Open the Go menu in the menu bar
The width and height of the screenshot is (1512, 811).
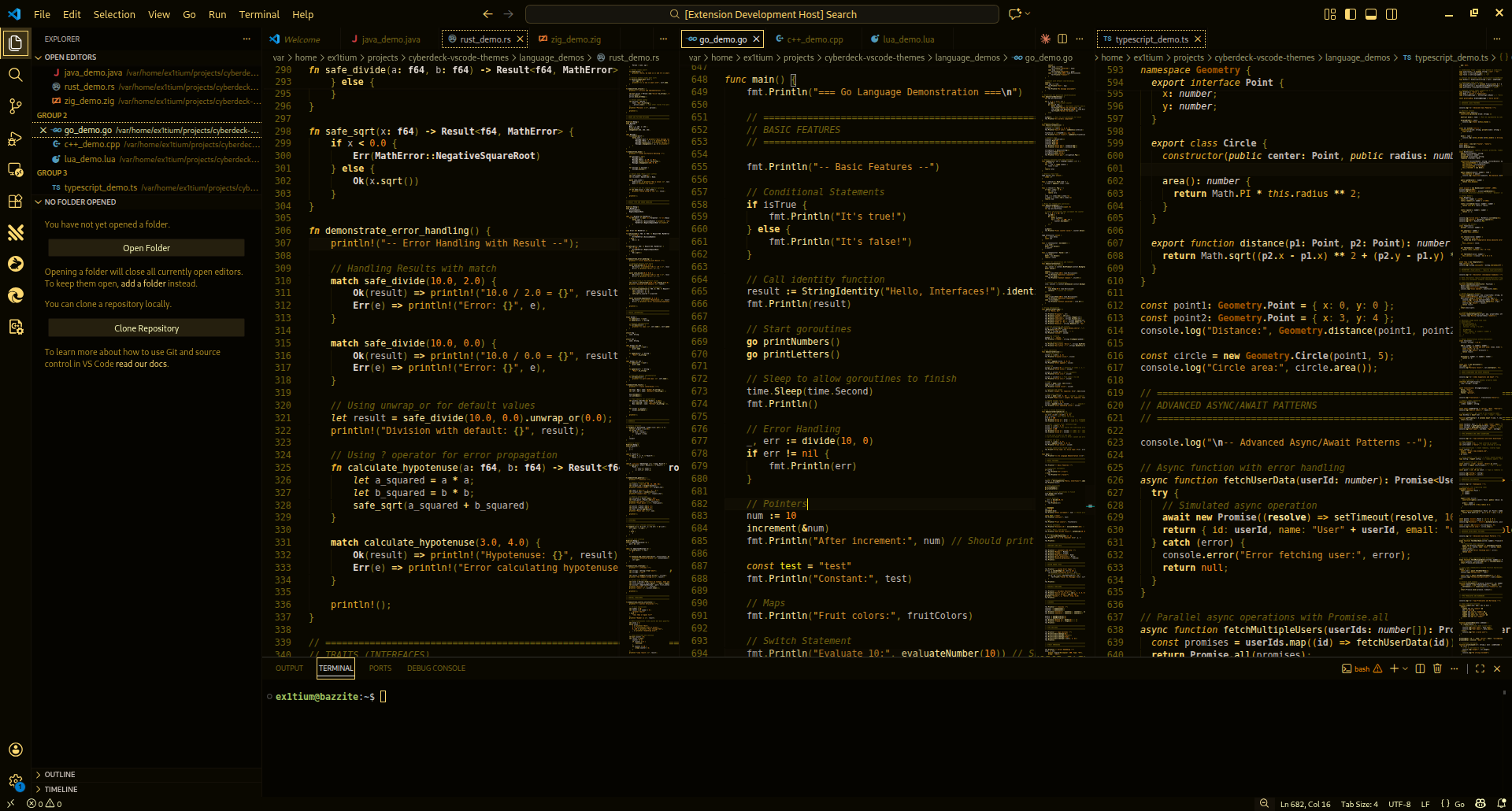tap(188, 14)
